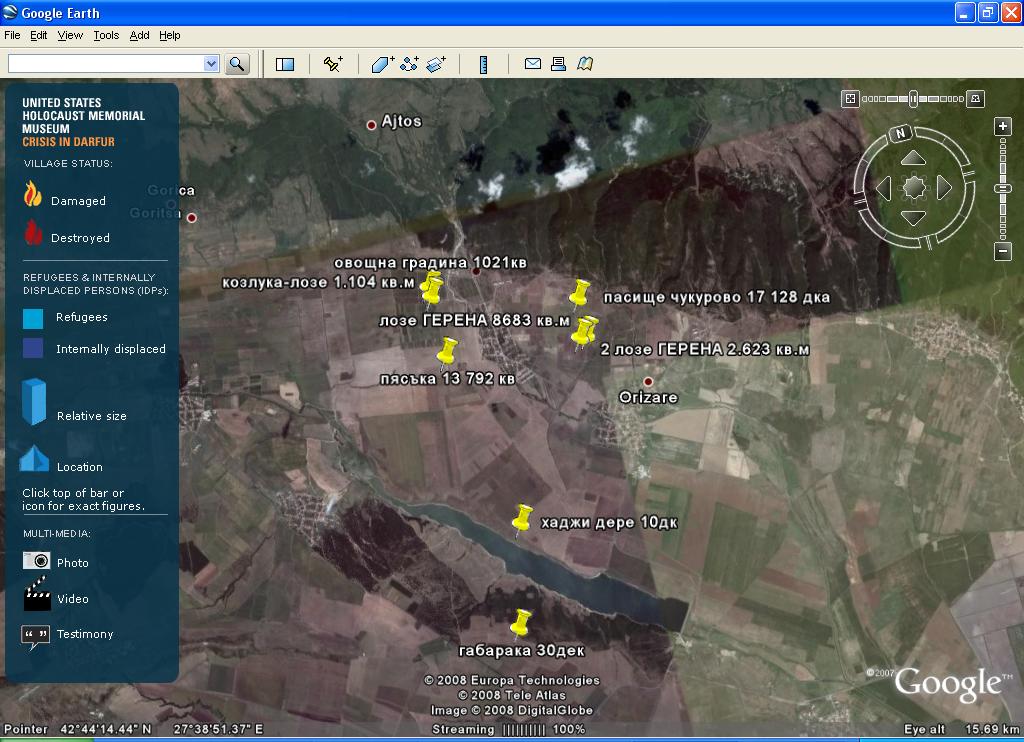Click the Add Image Overlay icon
Viewport: 1024px width, 742px height.
435,64
